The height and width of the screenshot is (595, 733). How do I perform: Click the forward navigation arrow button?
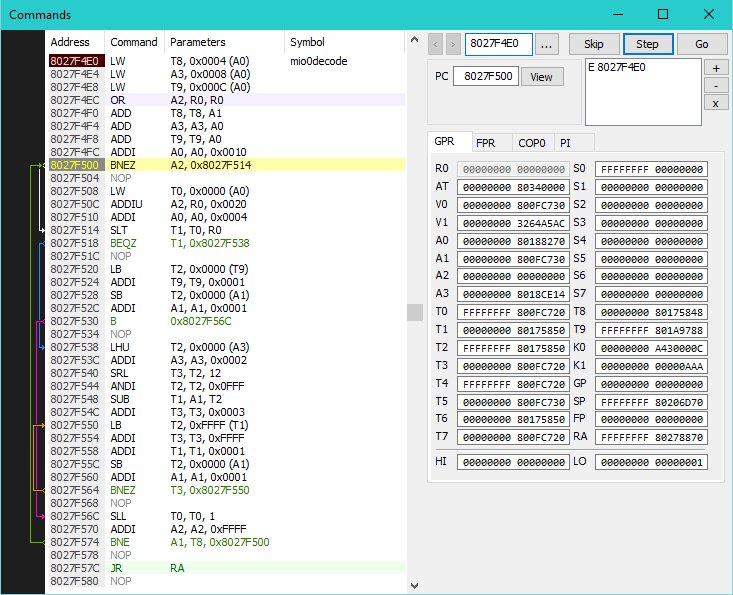(453, 44)
